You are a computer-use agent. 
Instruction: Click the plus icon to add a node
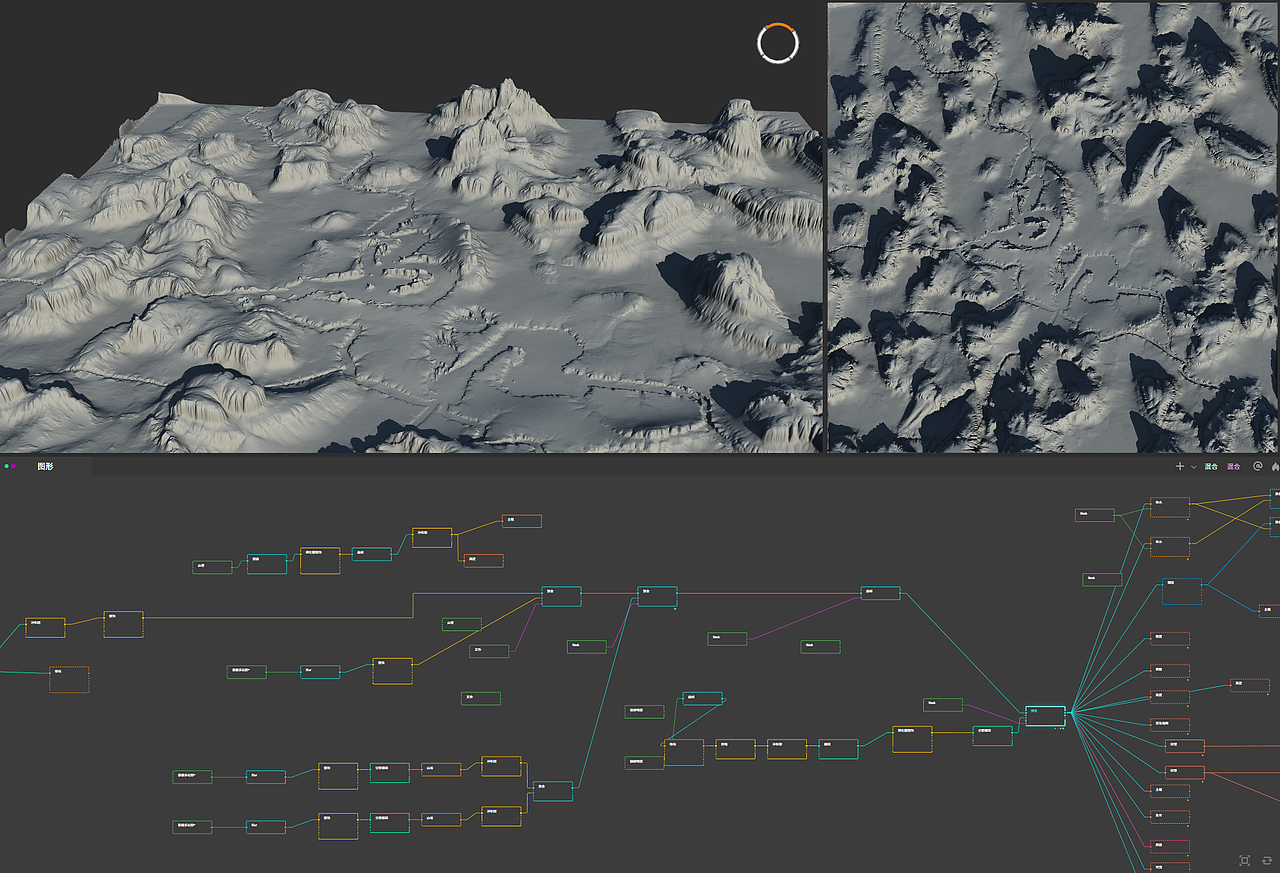point(1180,467)
